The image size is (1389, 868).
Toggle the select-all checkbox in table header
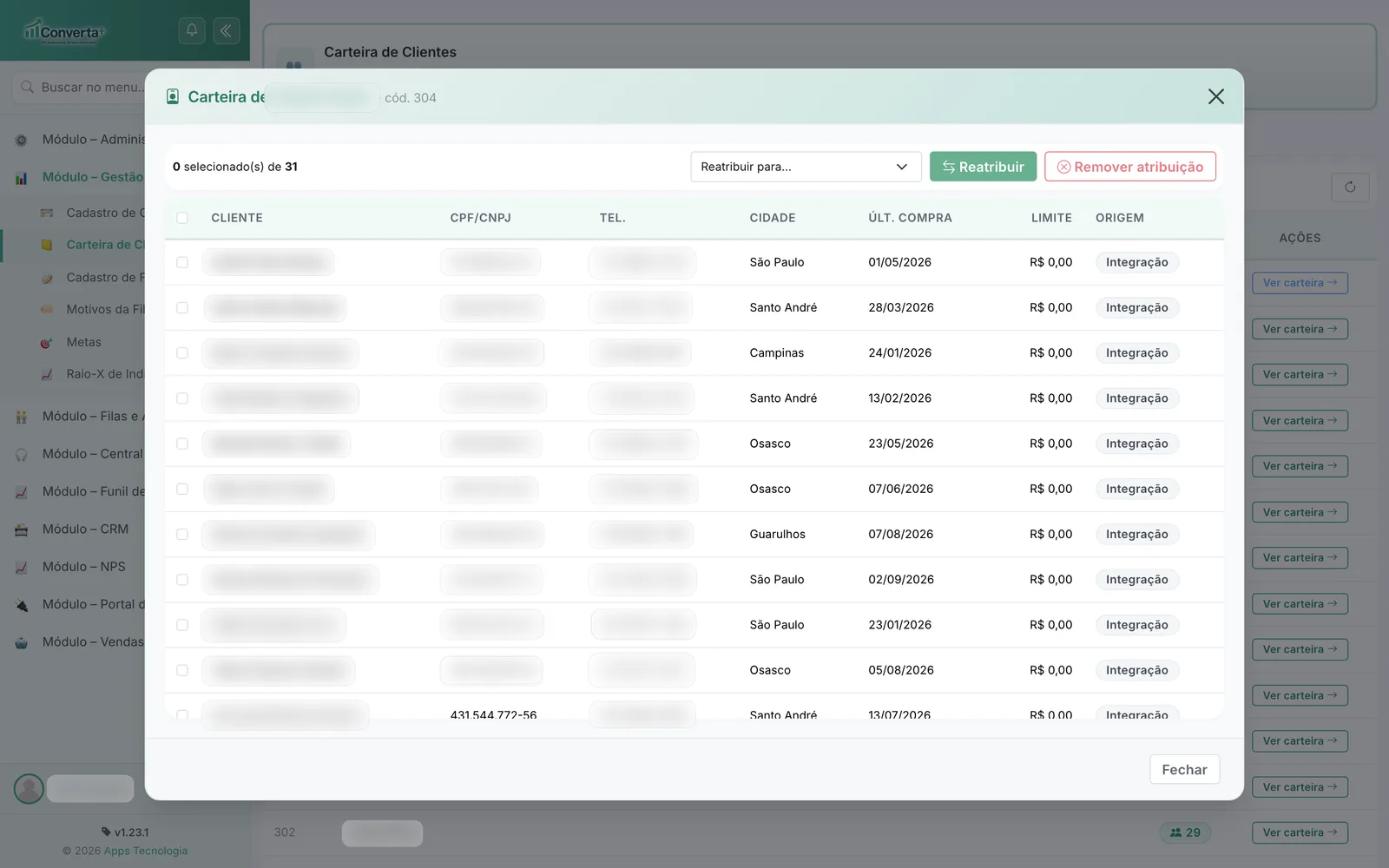[182, 218]
